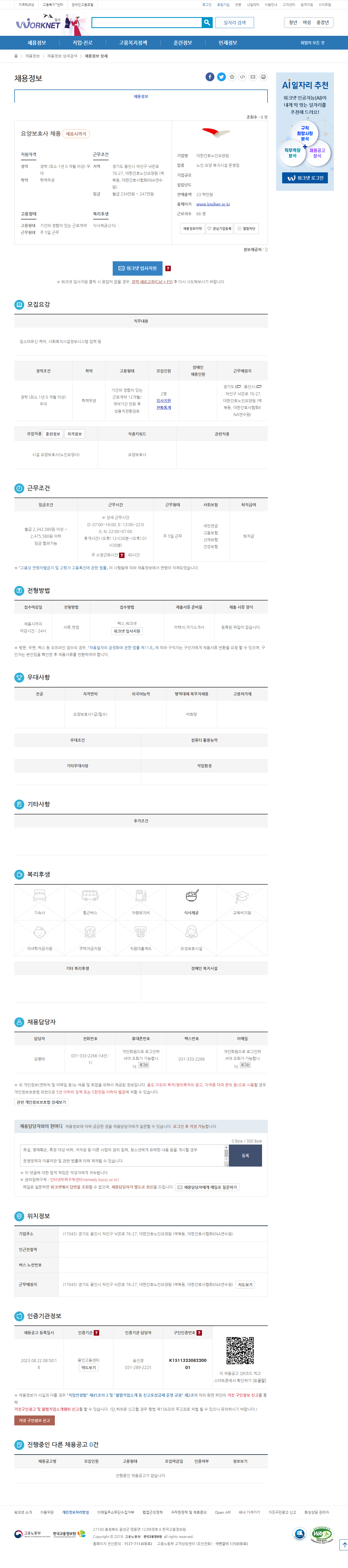Click the 회원가입 link in top bar
Image resolution: width=348 pixels, height=1568 pixels.
point(224,5)
